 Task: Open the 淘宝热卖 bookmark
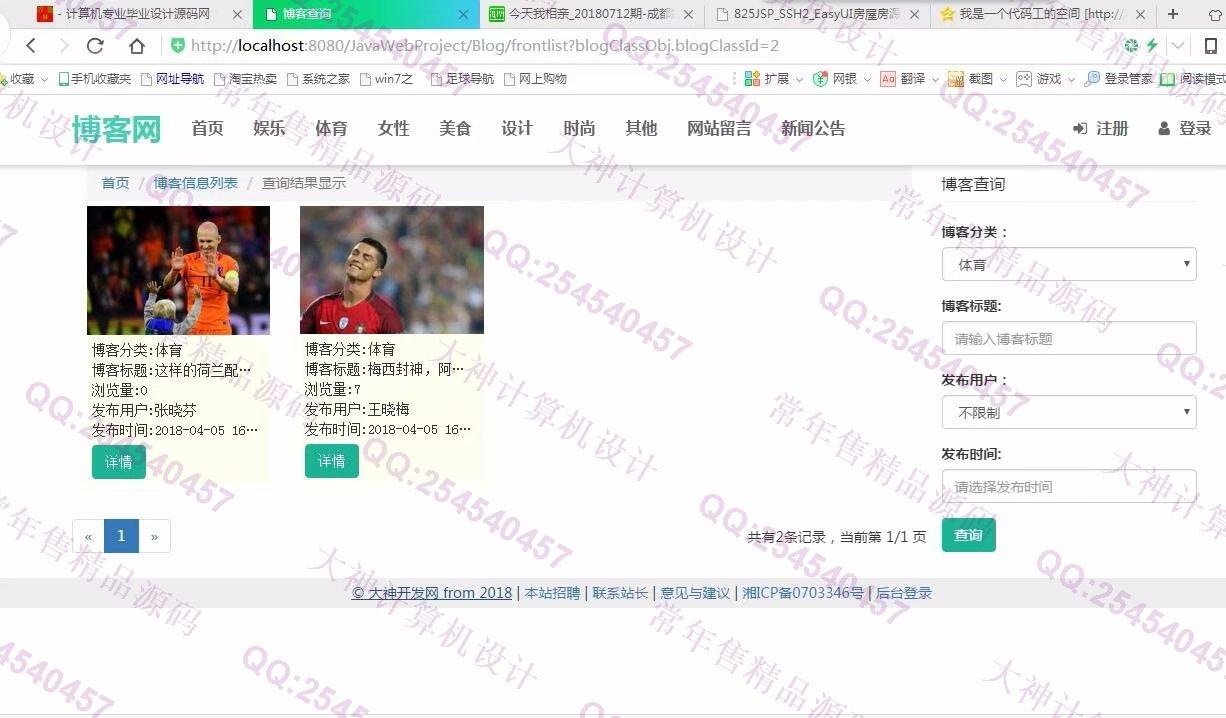tap(245, 78)
